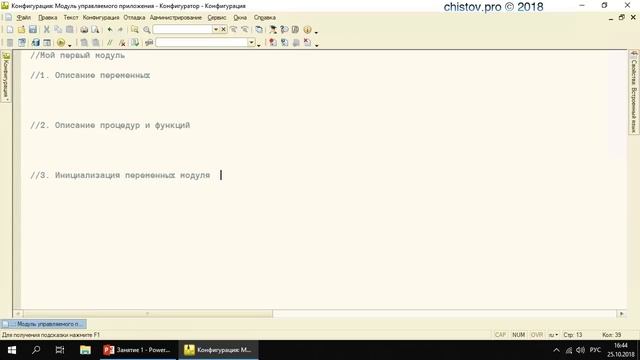
Task: Clear the search field with the X
Action: (223, 29)
